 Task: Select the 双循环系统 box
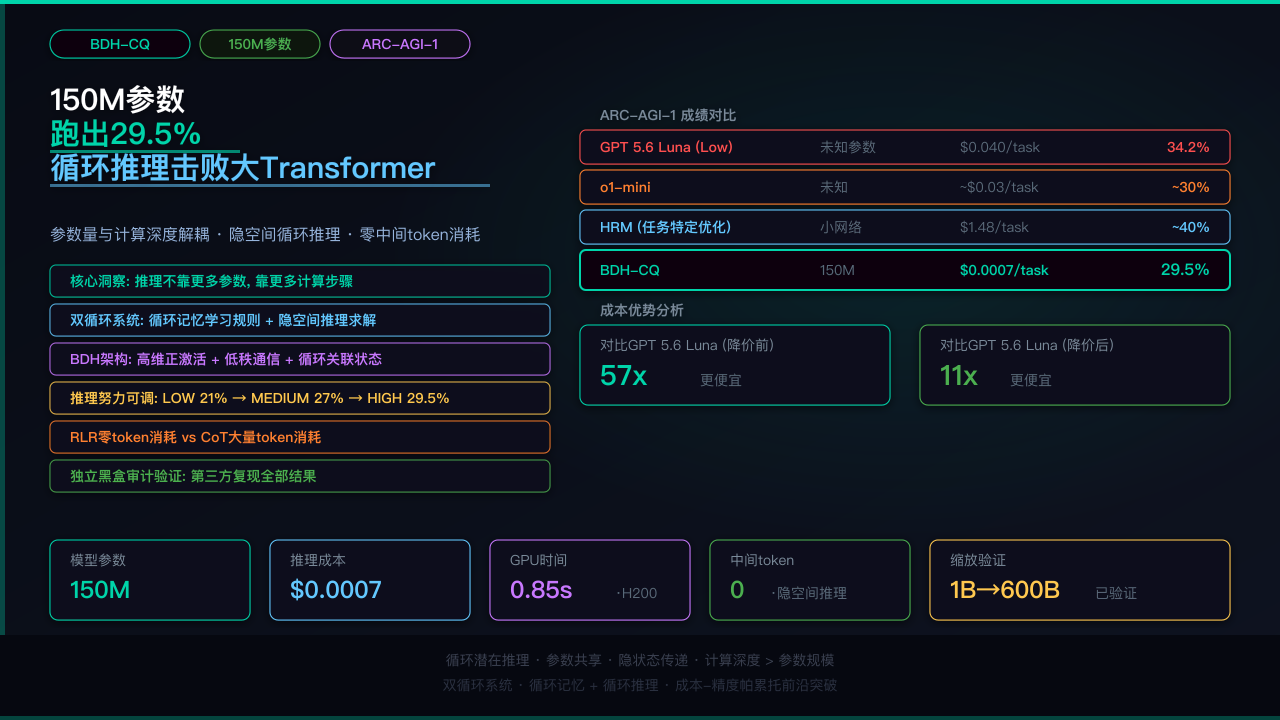pos(300,320)
